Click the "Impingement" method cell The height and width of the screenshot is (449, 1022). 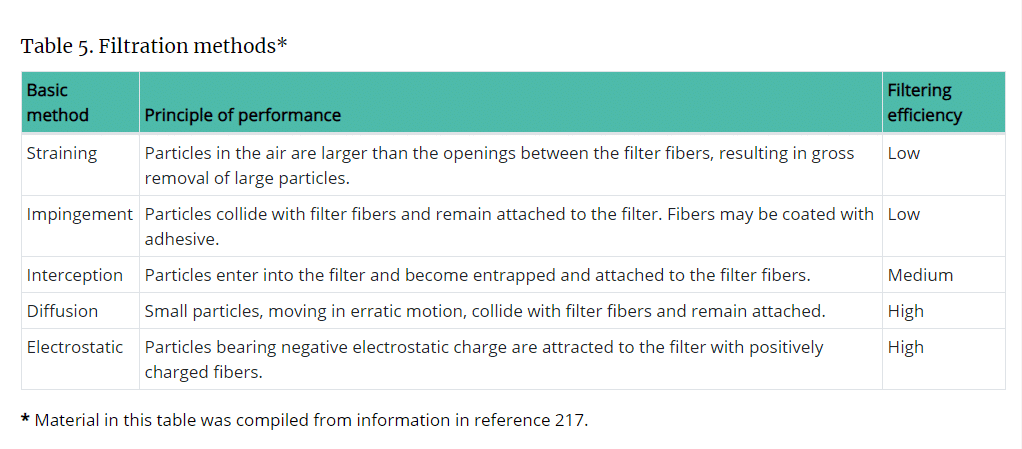79,214
